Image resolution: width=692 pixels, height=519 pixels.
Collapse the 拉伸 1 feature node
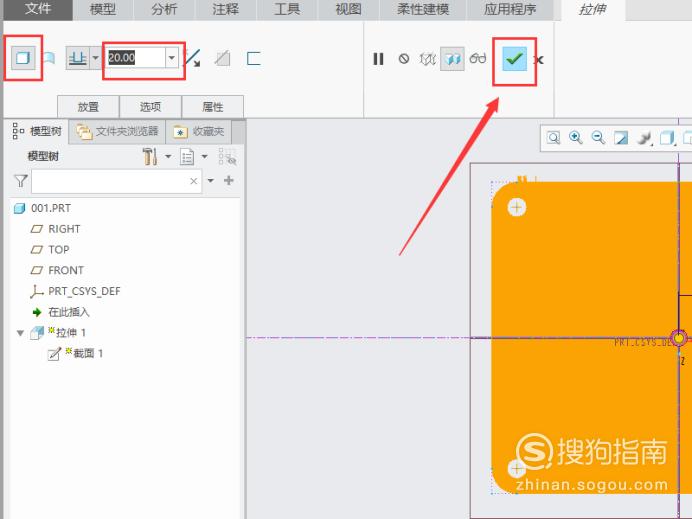click(x=20, y=333)
